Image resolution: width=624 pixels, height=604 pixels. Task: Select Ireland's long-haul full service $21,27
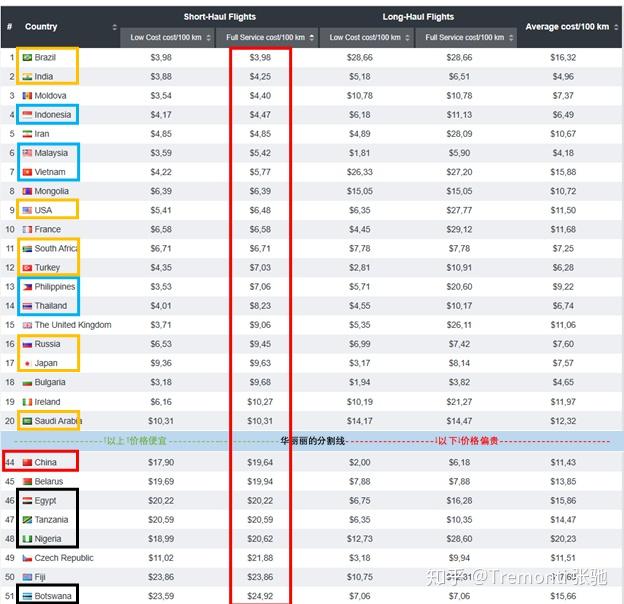[x=459, y=402]
